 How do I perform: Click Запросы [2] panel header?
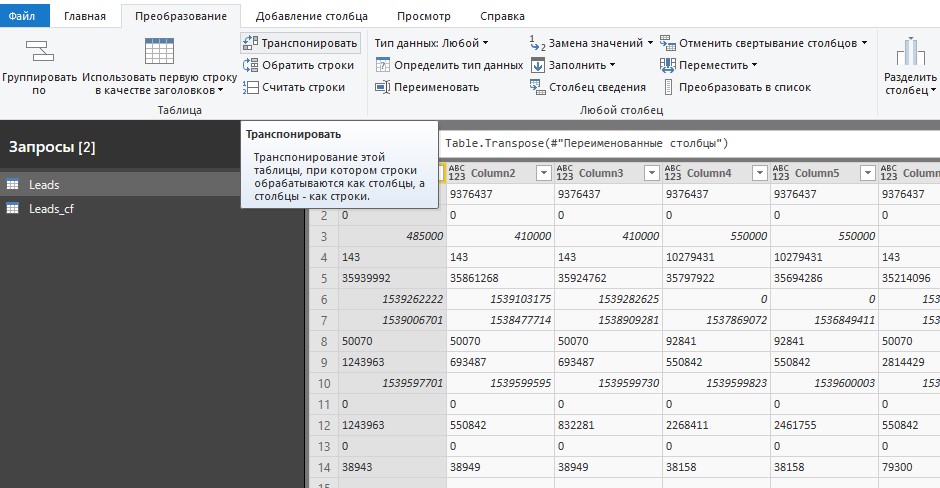52,147
